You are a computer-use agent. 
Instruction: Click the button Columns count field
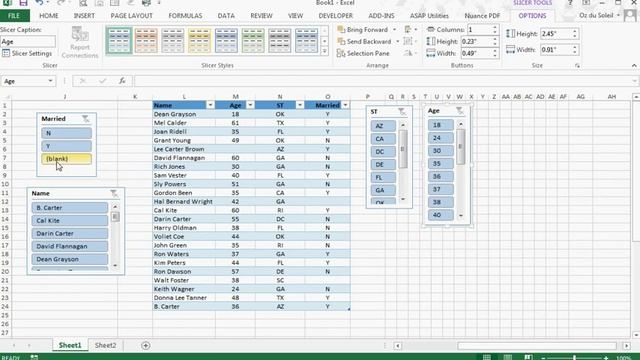[480, 30]
